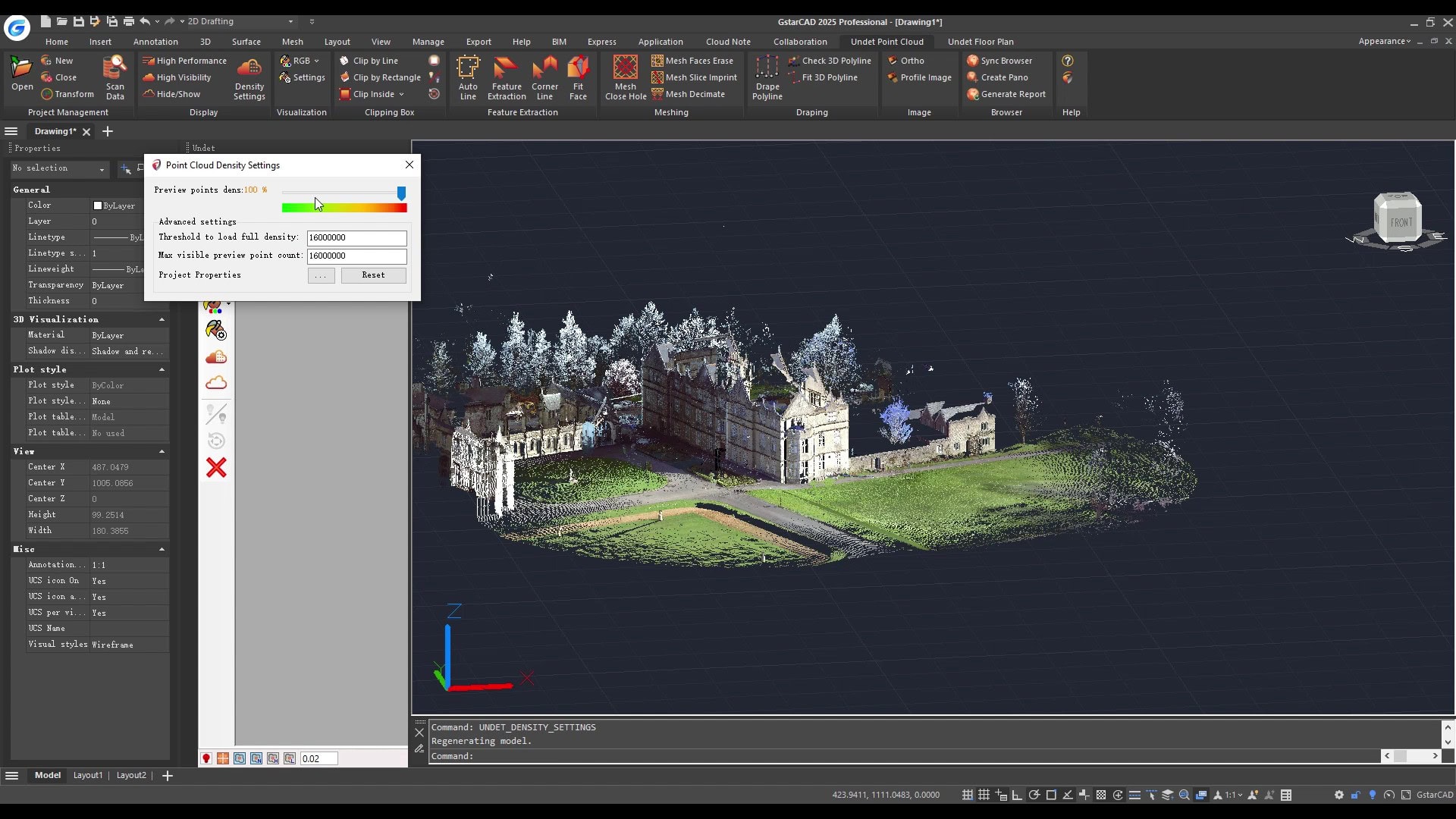Click the Reset button in density dialog
The image size is (1456, 819).
coord(373,275)
